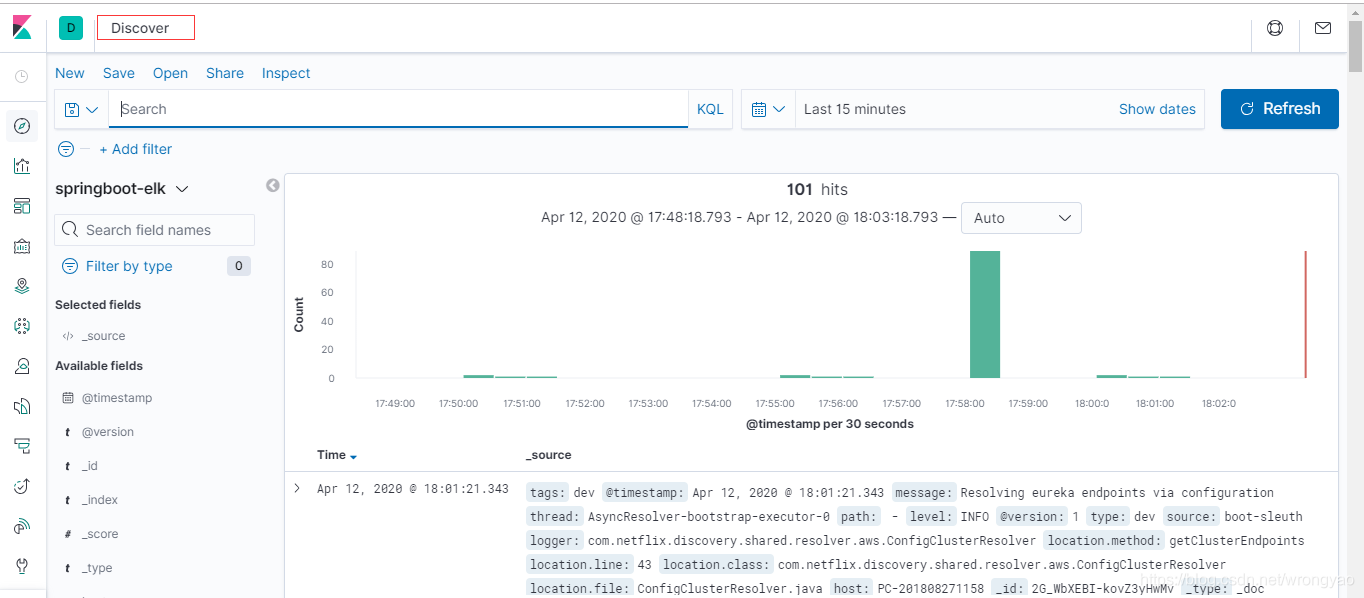
Task: Click the Show dates link
Action: click(1157, 109)
